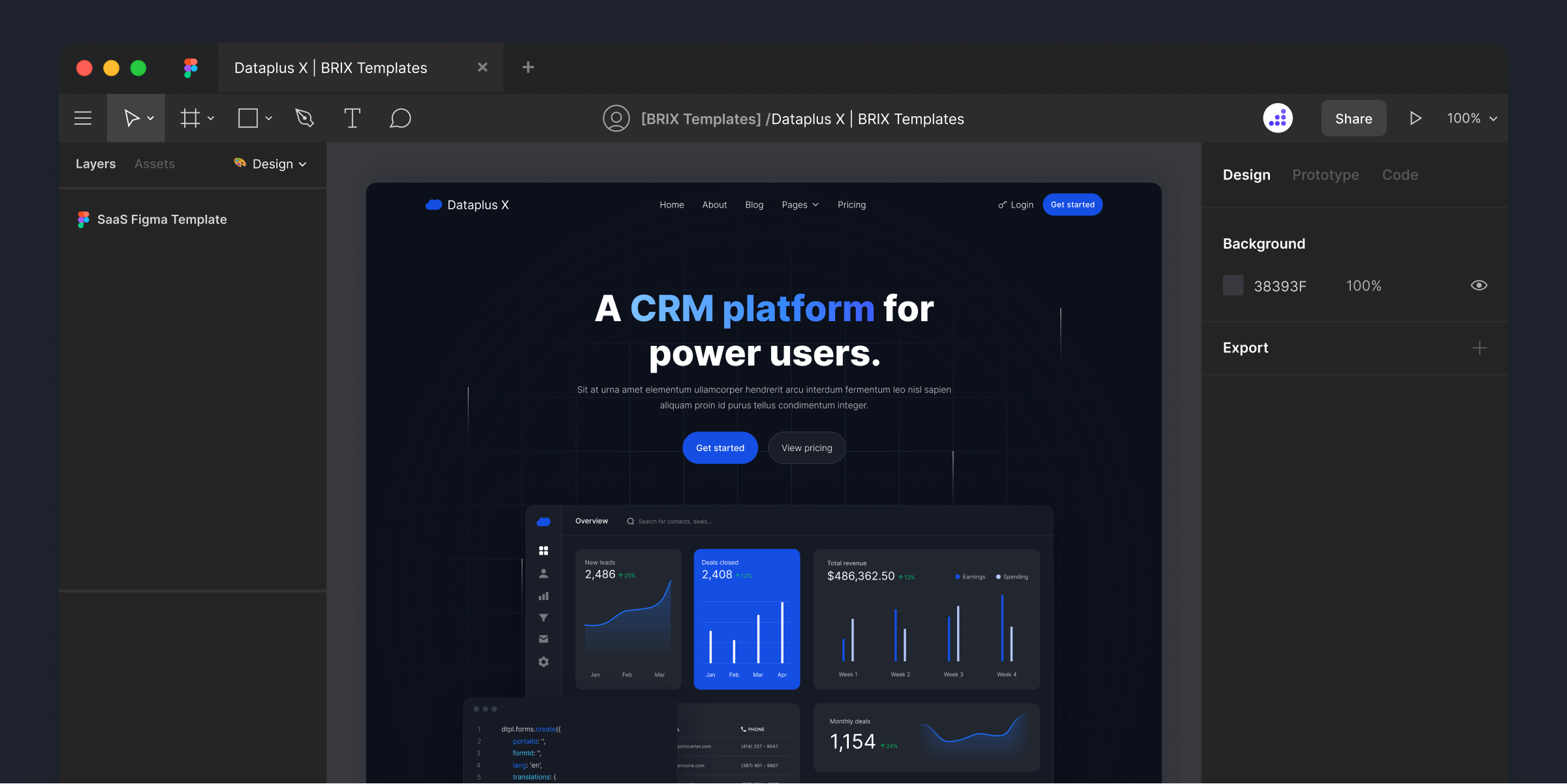Open the Design mode dropdown
Image resolution: width=1567 pixels, height=784 pixels.
(271, 162)
